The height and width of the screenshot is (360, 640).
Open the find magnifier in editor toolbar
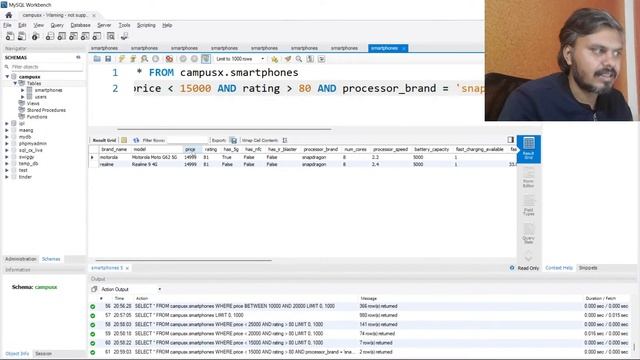(299, 59)
